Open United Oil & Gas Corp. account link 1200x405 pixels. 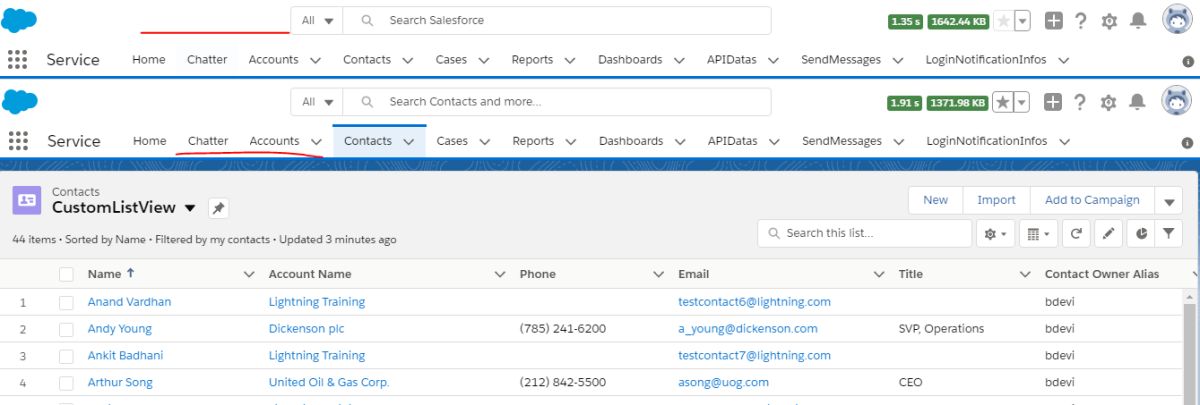click(x=329, y=383)
